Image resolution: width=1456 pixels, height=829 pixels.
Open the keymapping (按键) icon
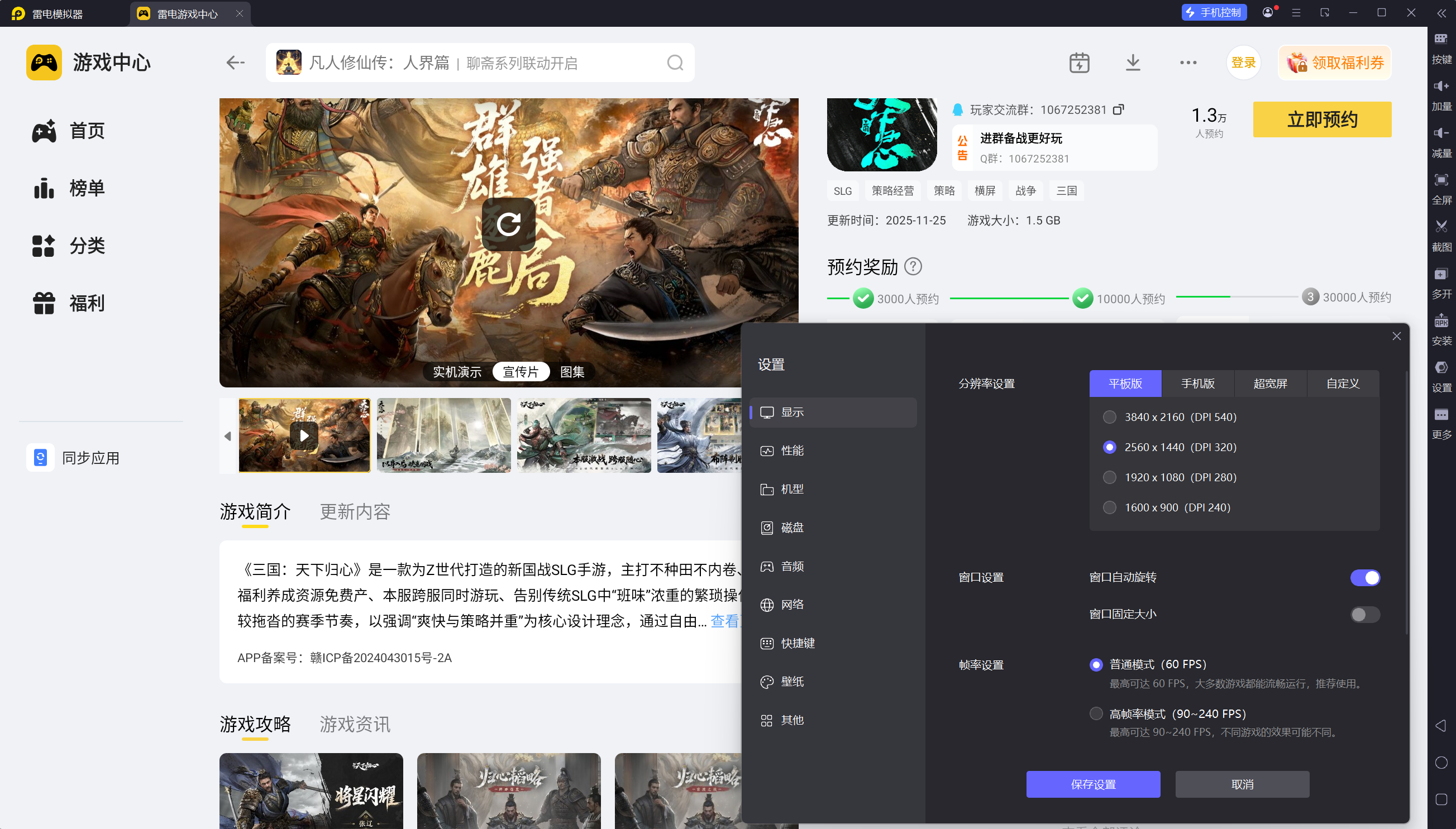(1440, 39)
